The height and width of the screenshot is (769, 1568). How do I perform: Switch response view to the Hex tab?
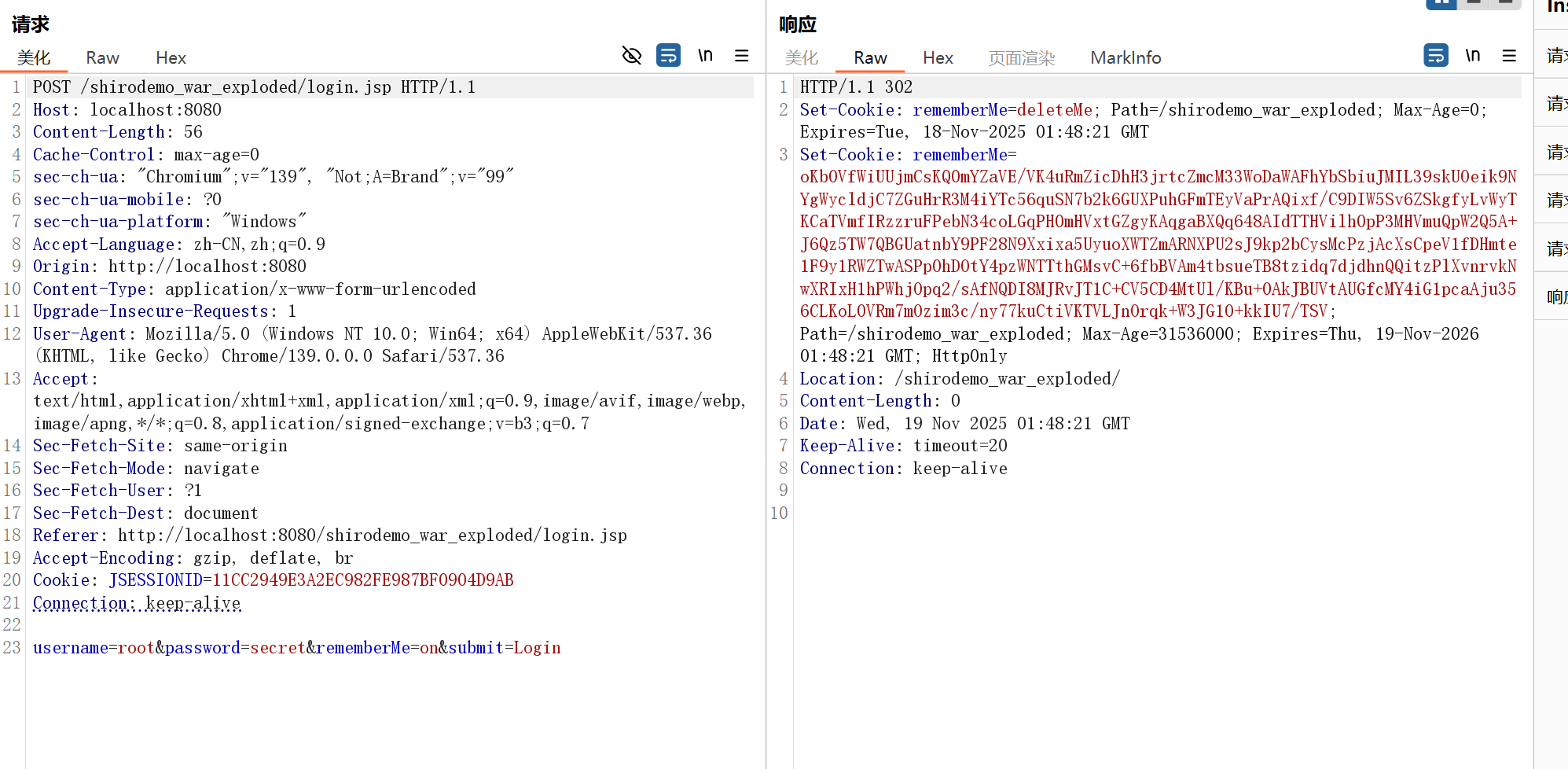coord(938,58)
